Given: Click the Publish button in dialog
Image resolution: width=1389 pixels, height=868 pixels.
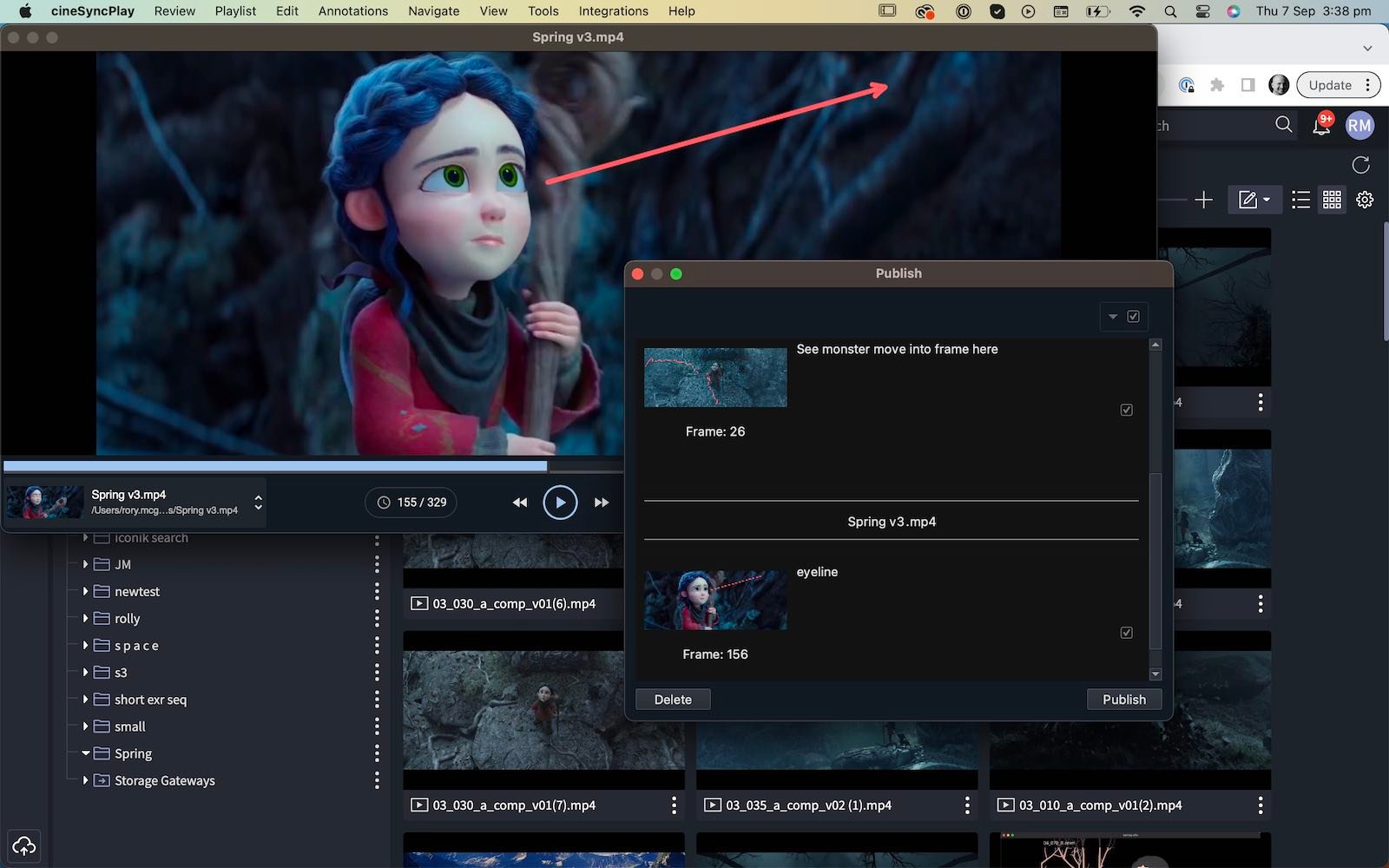Looking at the screenshot, I should click(x=1124, y=700).
